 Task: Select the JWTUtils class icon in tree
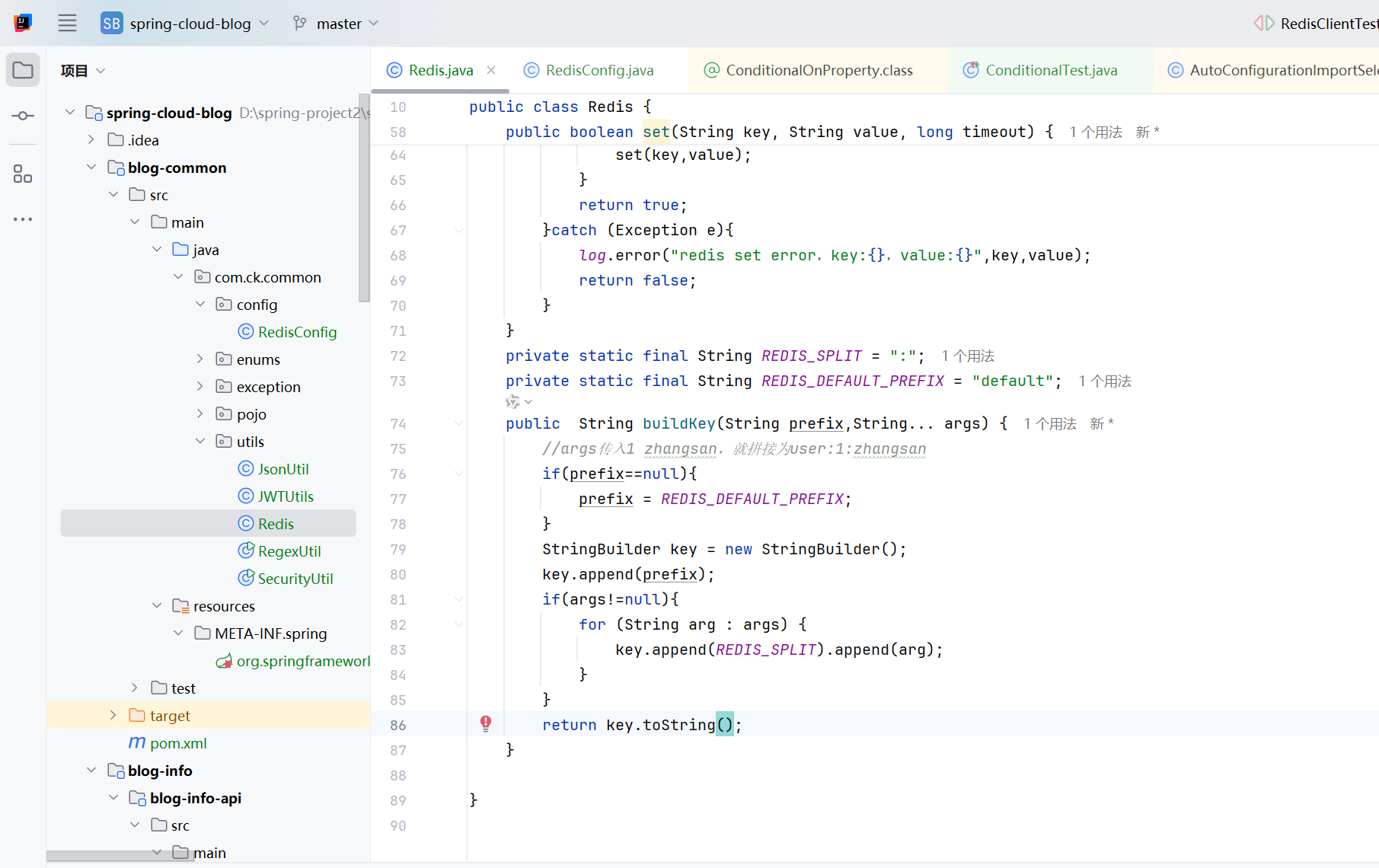(x=245, y=496)
